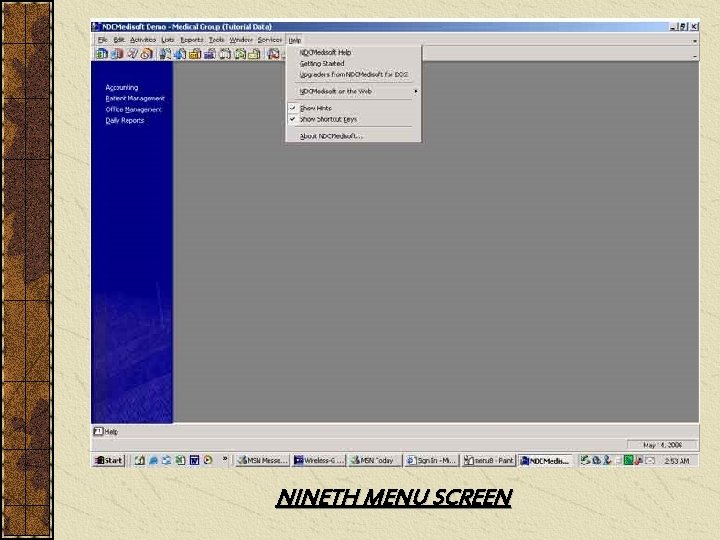The image size is (720, 540).
Task: Switch to the menu8 - Paint taskbar button
Action: tap(489, 460)
